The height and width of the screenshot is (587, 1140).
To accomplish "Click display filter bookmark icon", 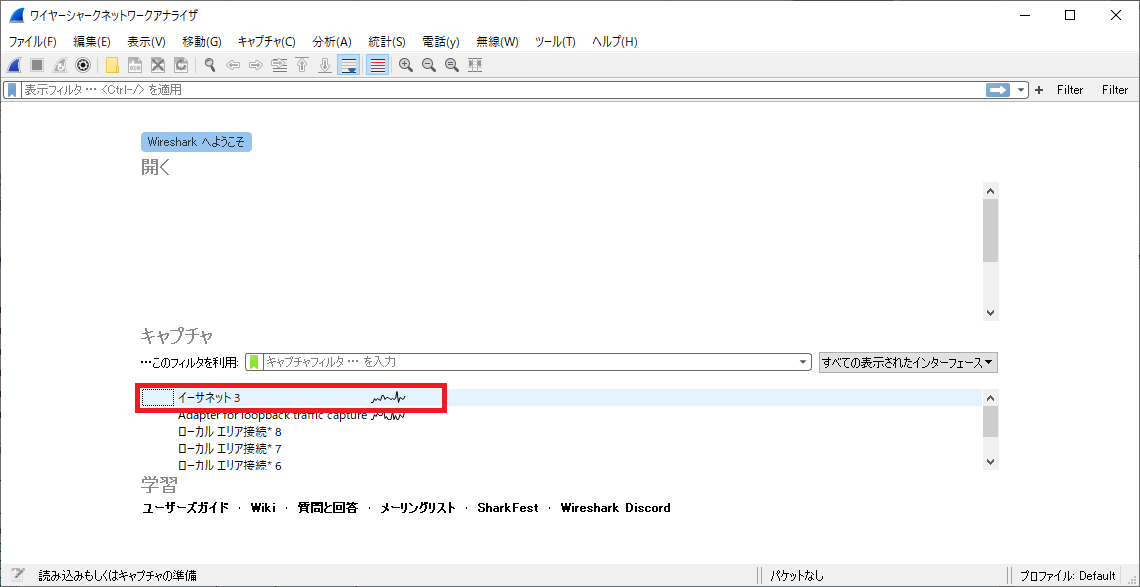I will coord(12,90).
